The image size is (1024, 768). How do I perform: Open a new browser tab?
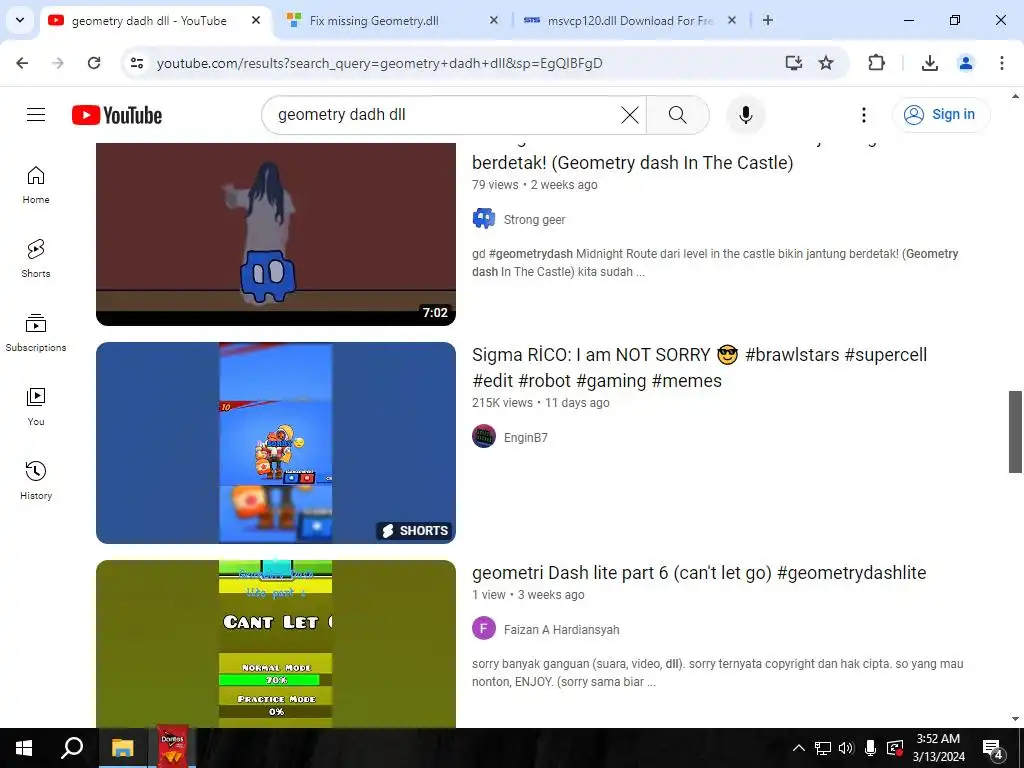tap(768, 20)
